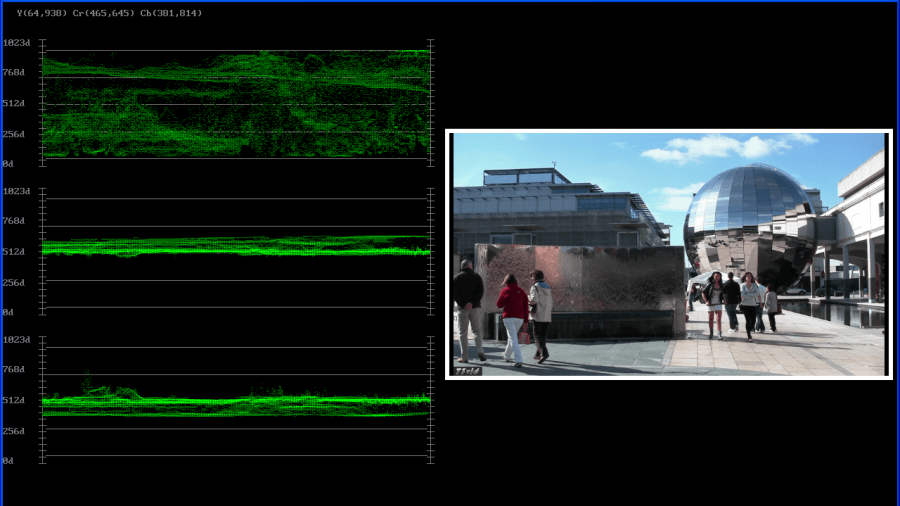Click the 512d label on Y waveform scale
Image resolution: width=900 pixels, height=506 pixels.
pos(14,103)
